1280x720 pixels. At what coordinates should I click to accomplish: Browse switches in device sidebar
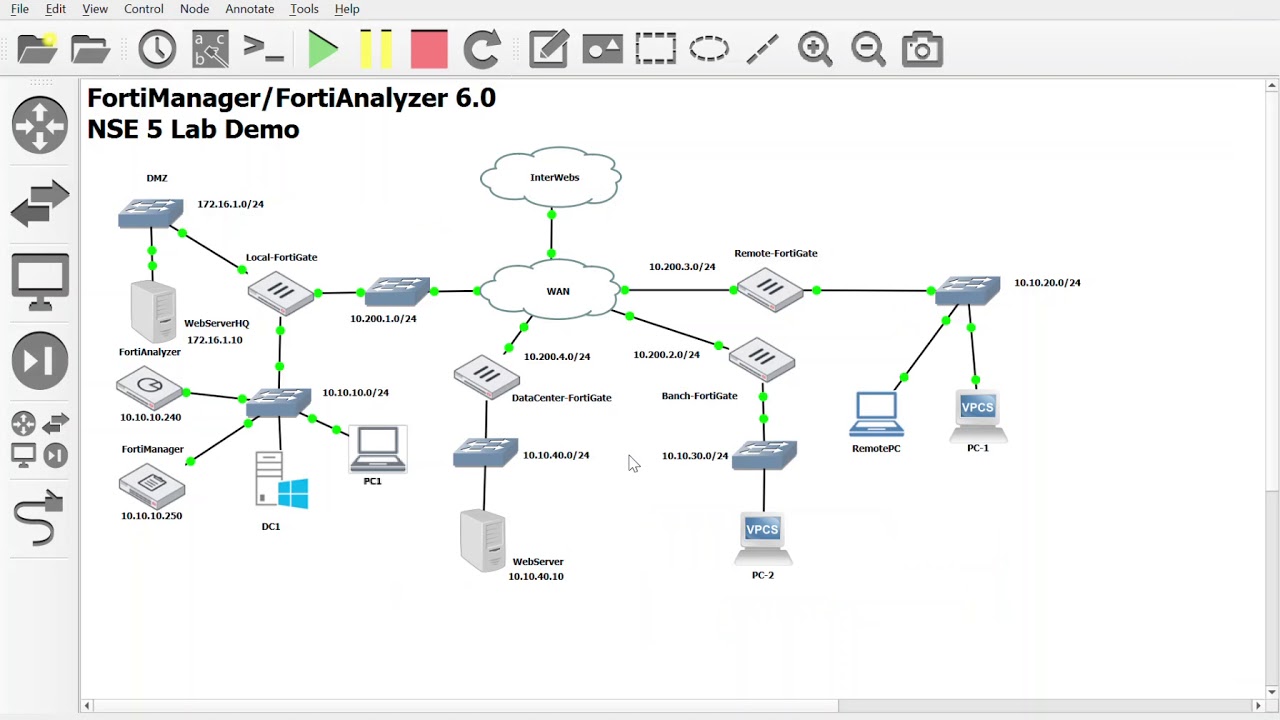pyautogui.click(x=40, y=203)
